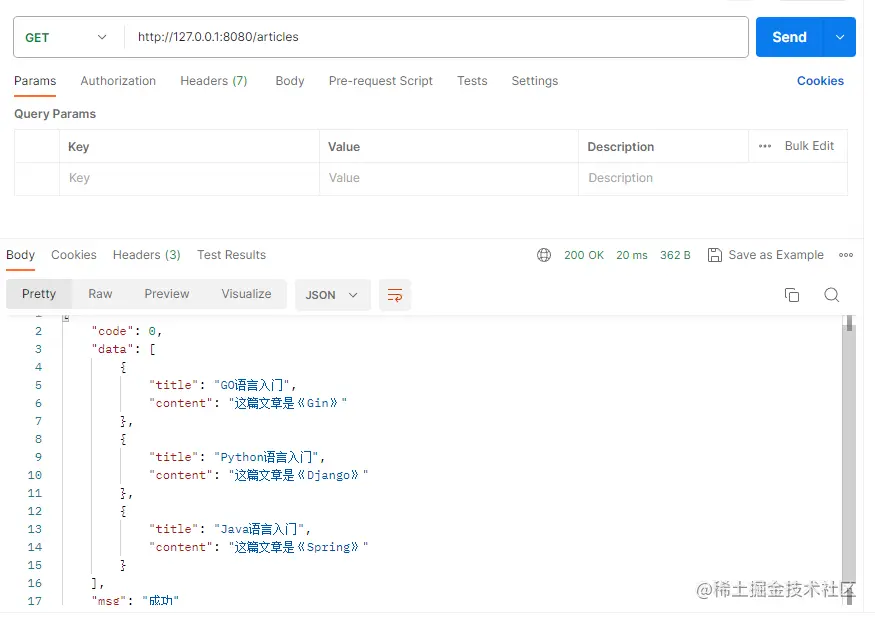Select the Raw view mode

[x=100, y=294]
